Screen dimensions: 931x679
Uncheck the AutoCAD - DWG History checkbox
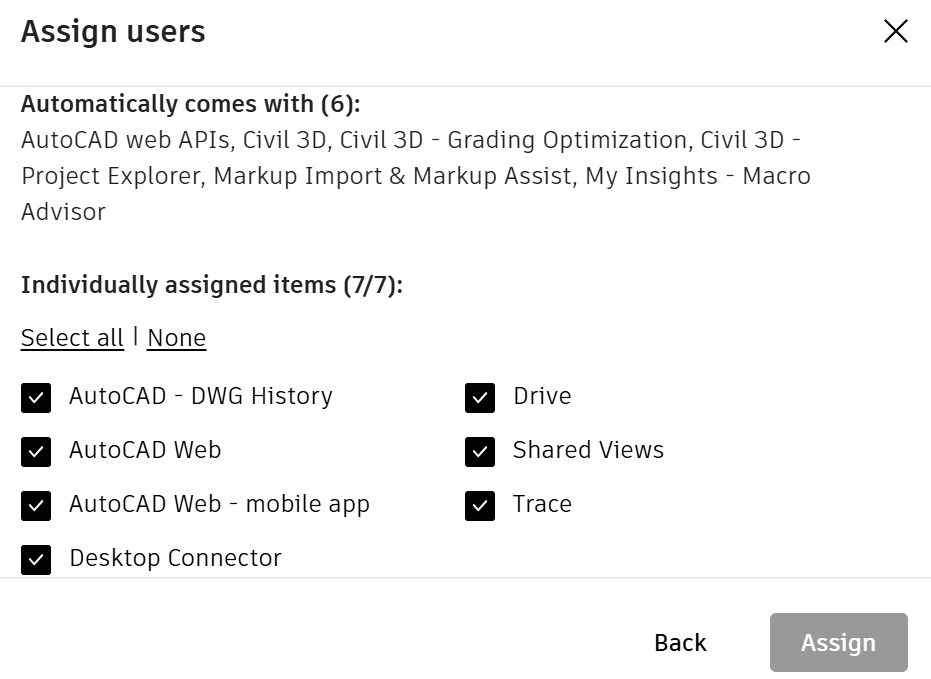coord(36,397)
